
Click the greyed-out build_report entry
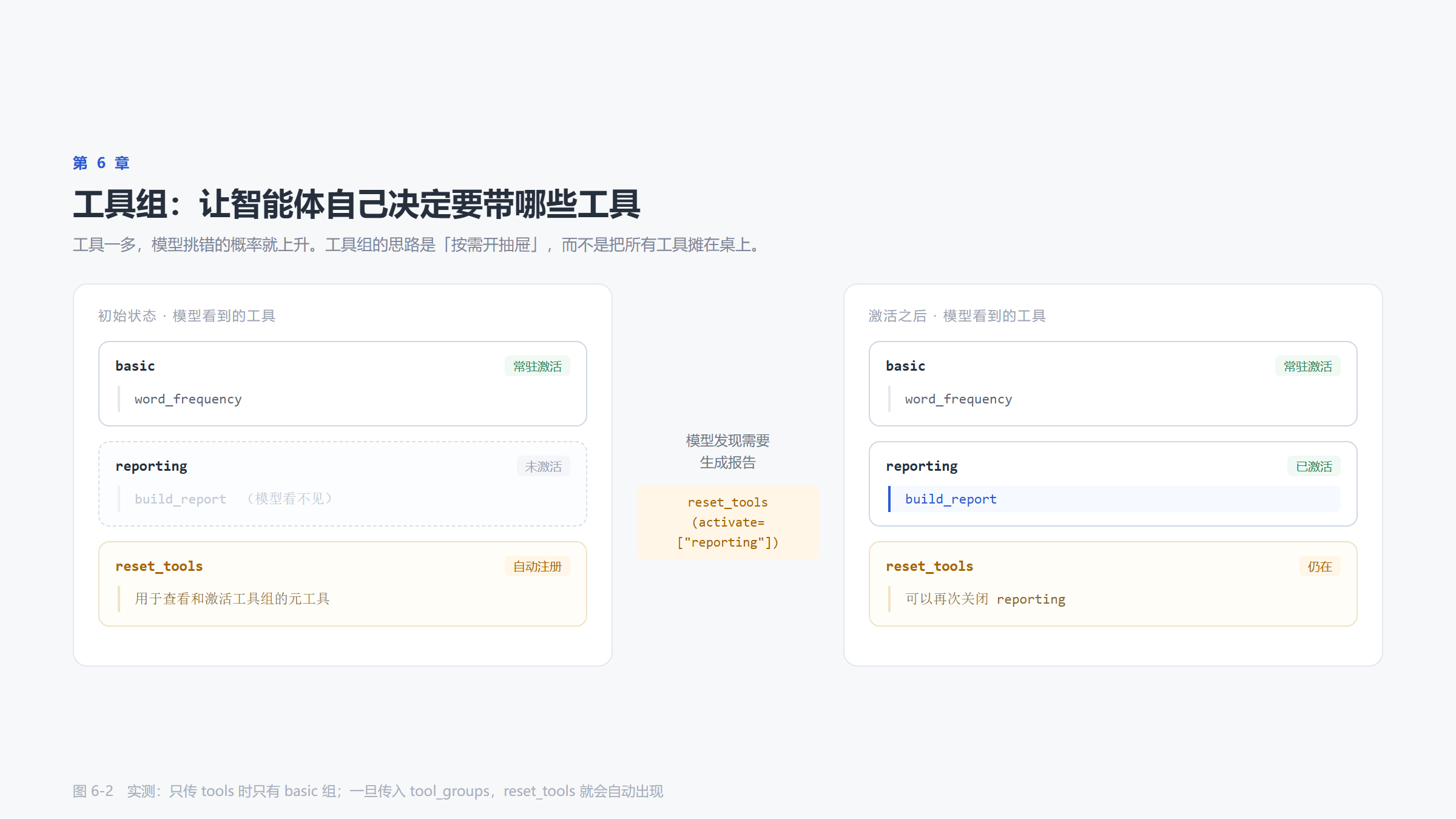pos(180,499)
